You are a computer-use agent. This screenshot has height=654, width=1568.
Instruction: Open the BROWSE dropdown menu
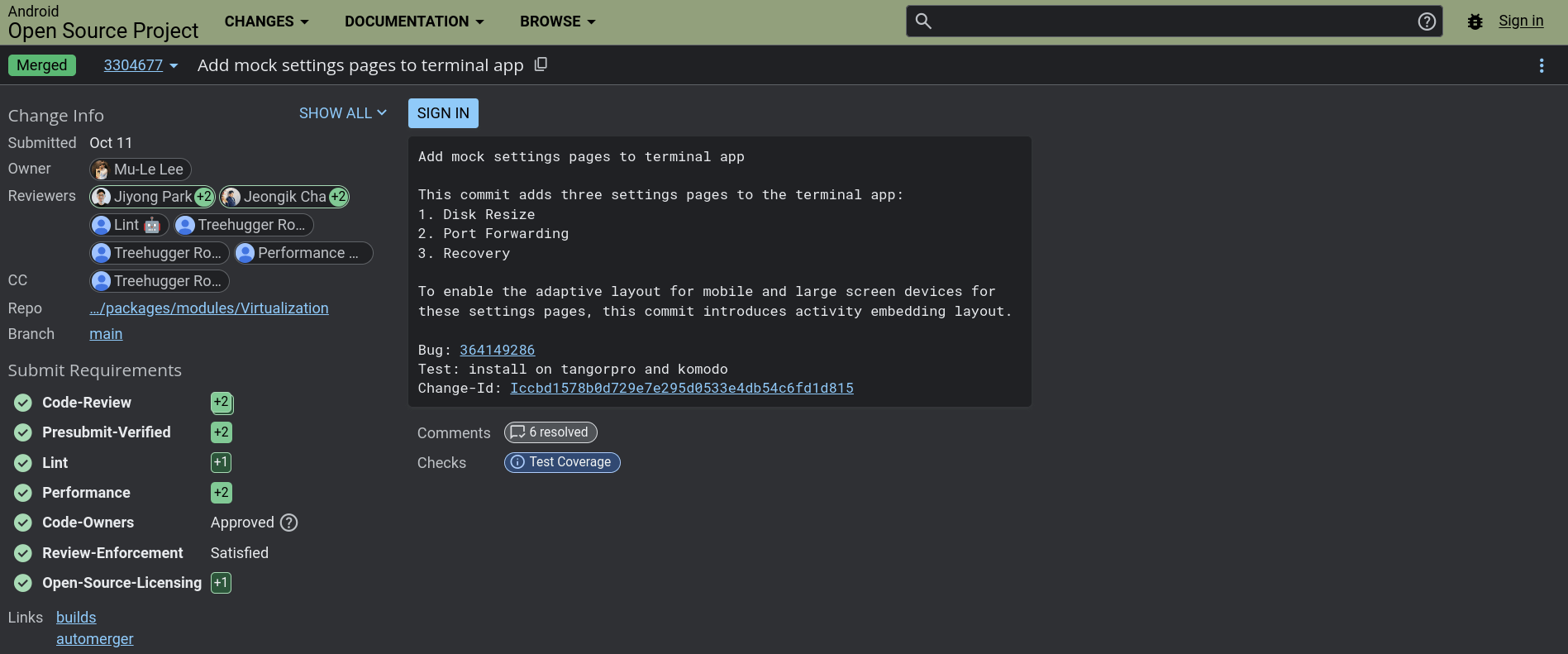coord(558,21)
